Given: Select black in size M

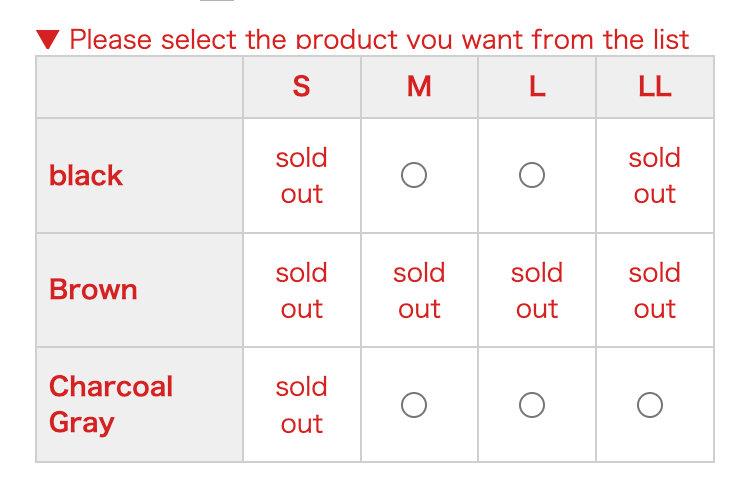Looking at the screenshot, I should click(414, 176).
